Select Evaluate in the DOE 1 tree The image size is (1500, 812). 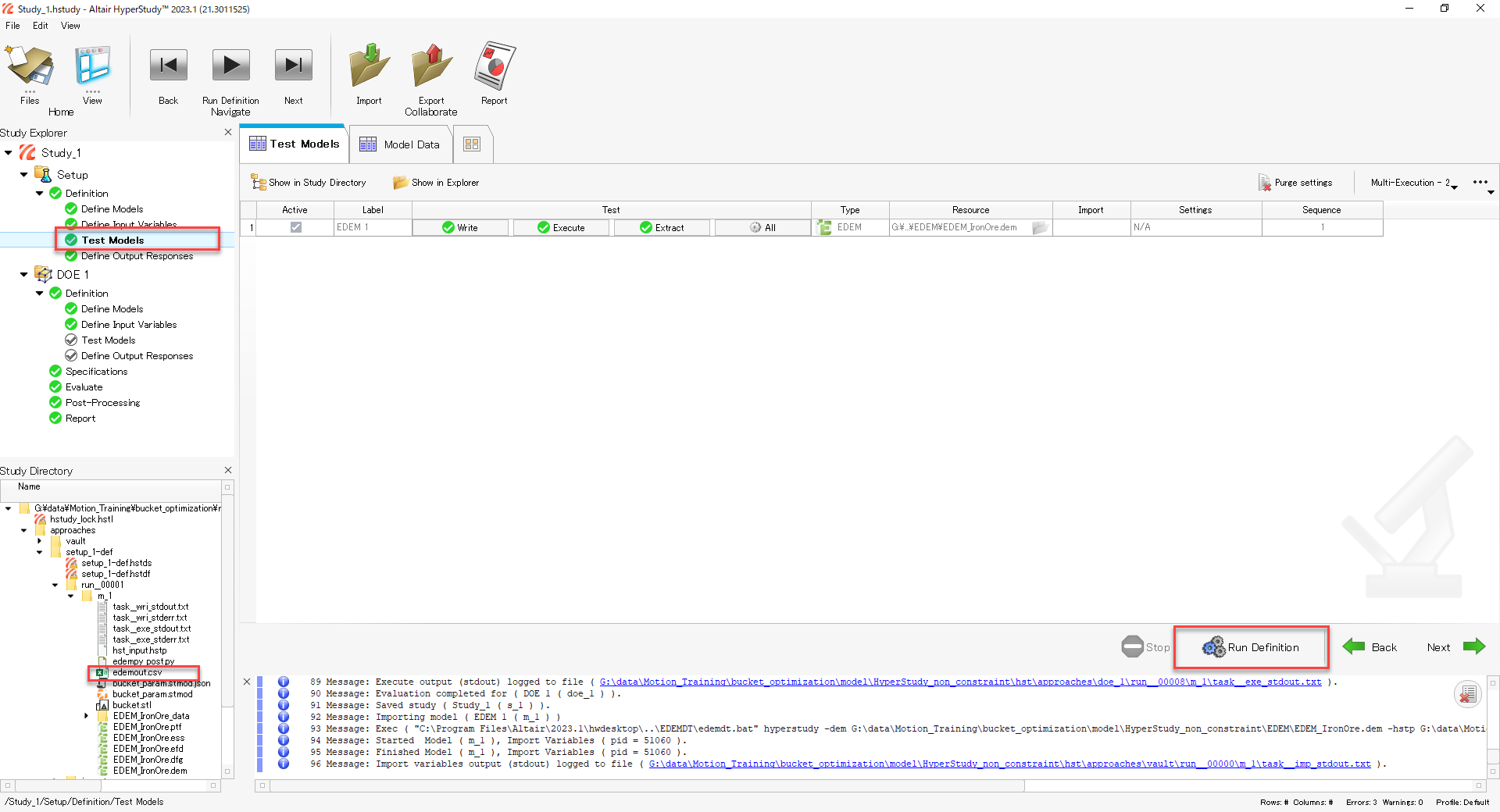[x=84, y=387]
